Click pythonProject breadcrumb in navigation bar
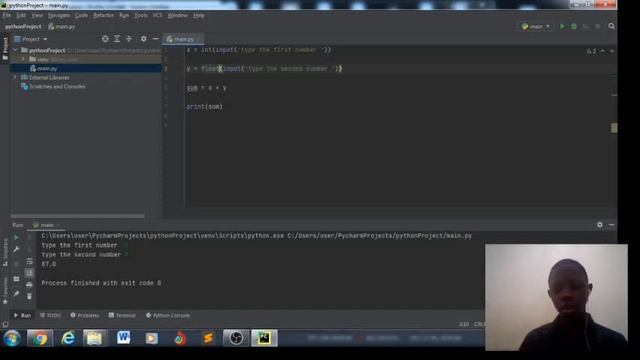 coord(23,27)
